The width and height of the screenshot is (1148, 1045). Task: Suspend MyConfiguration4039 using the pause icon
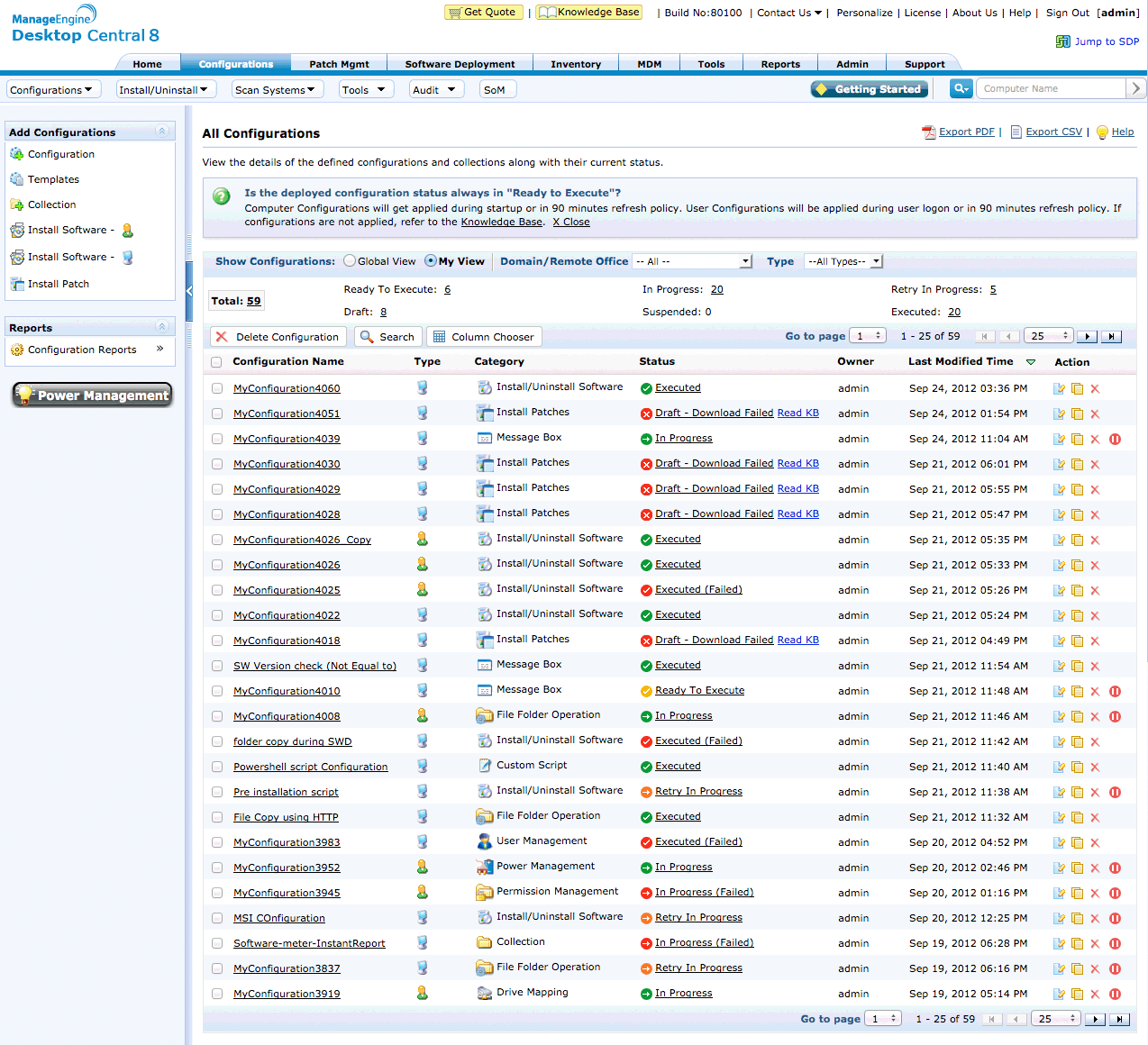pos(1115,440)
